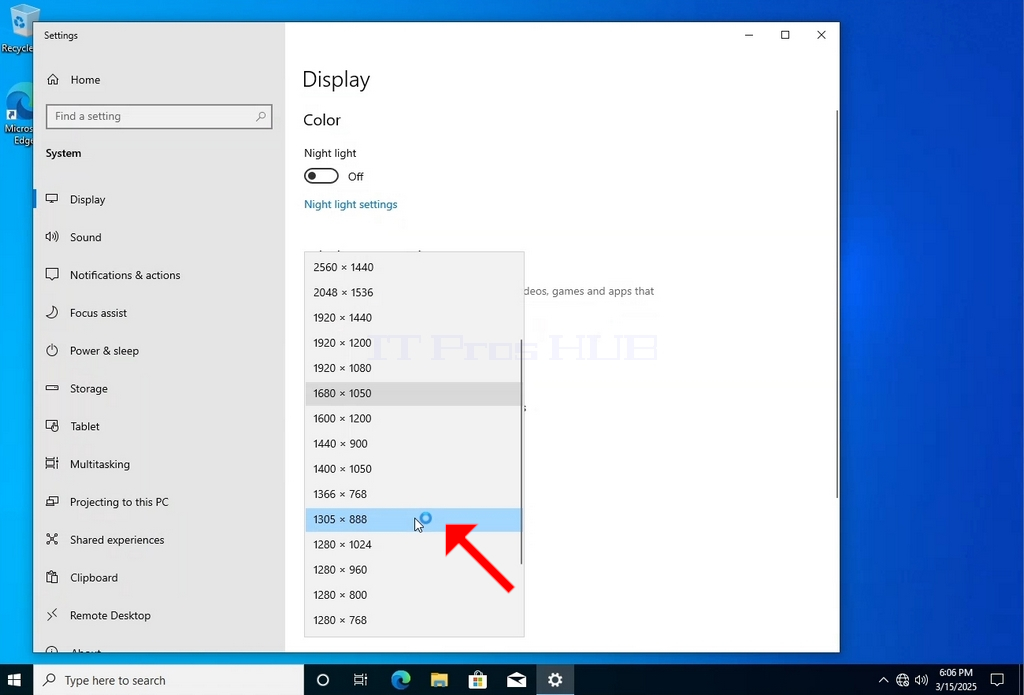Focus the Find a setting search box
Image resolution: width=1024 pixels, height=695 pixels.
159,116
